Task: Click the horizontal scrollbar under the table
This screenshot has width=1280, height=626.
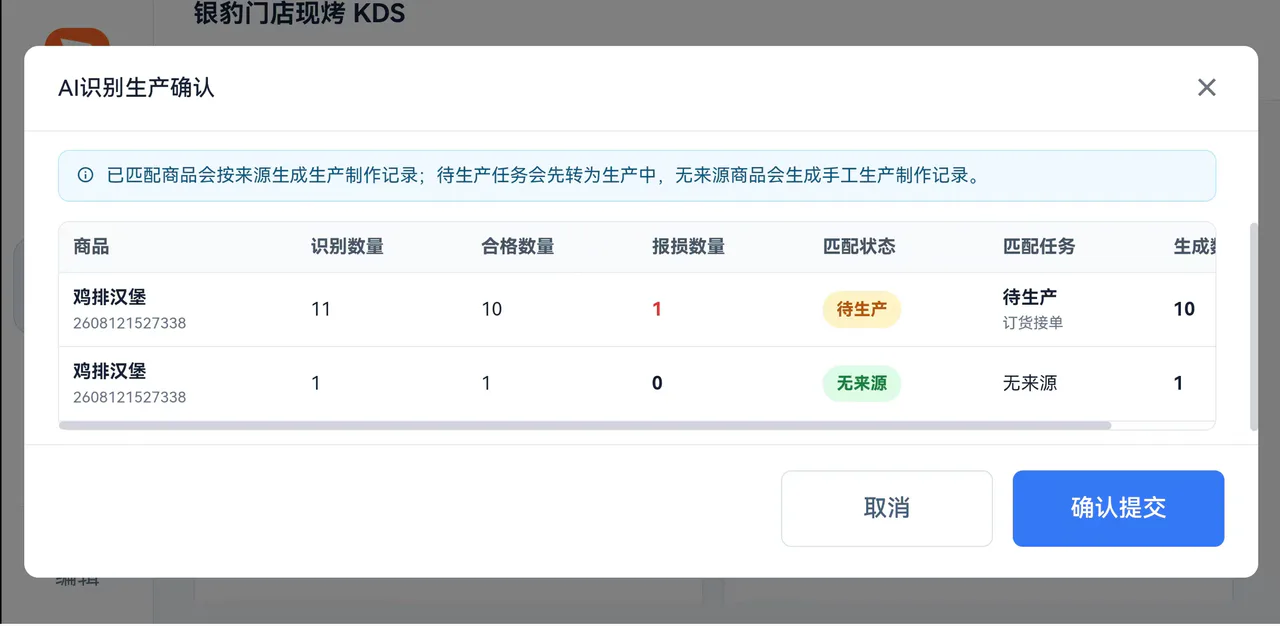Action: [x=585, y=425]
